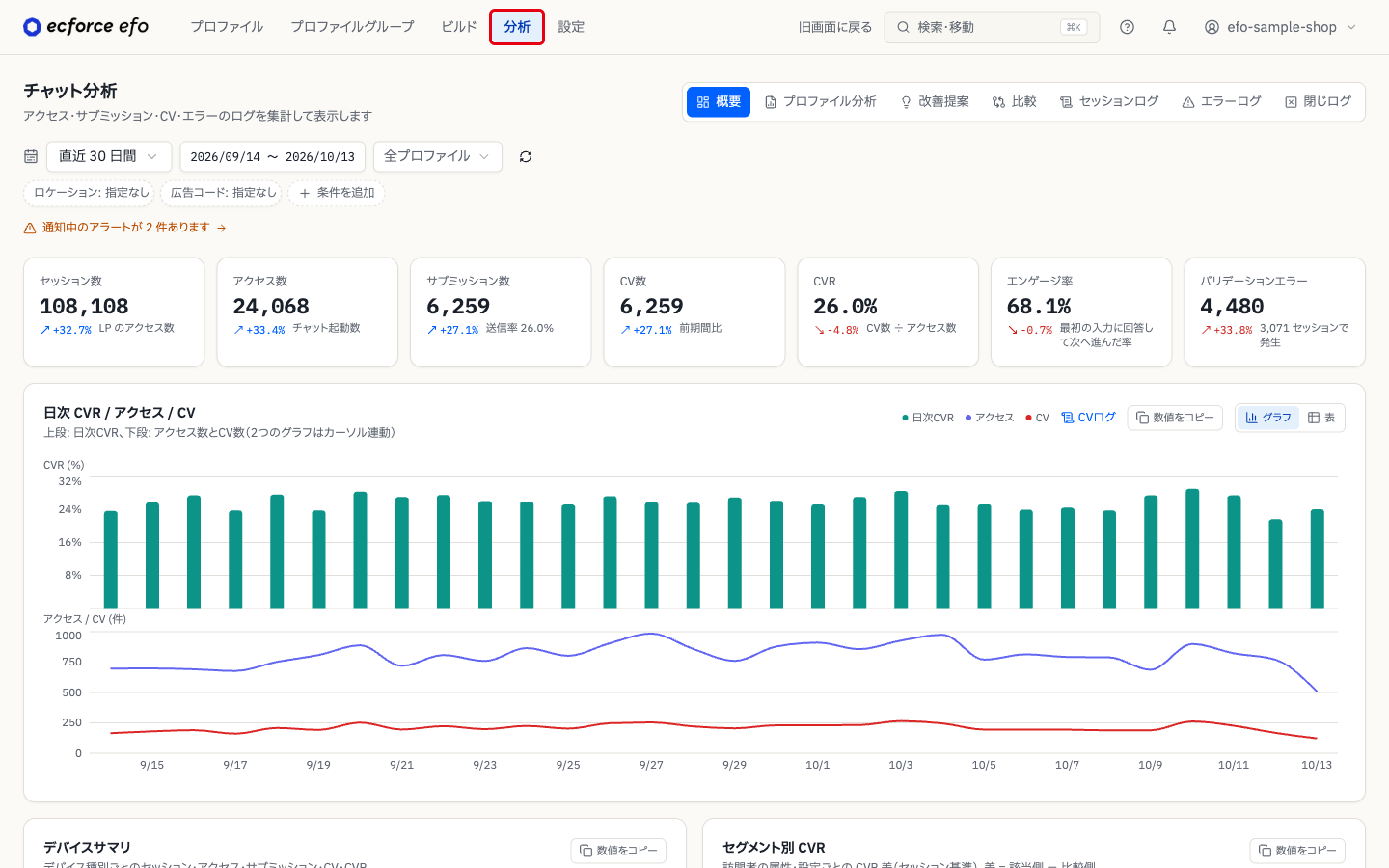Click the ecforce efo logo

(86, 27)
